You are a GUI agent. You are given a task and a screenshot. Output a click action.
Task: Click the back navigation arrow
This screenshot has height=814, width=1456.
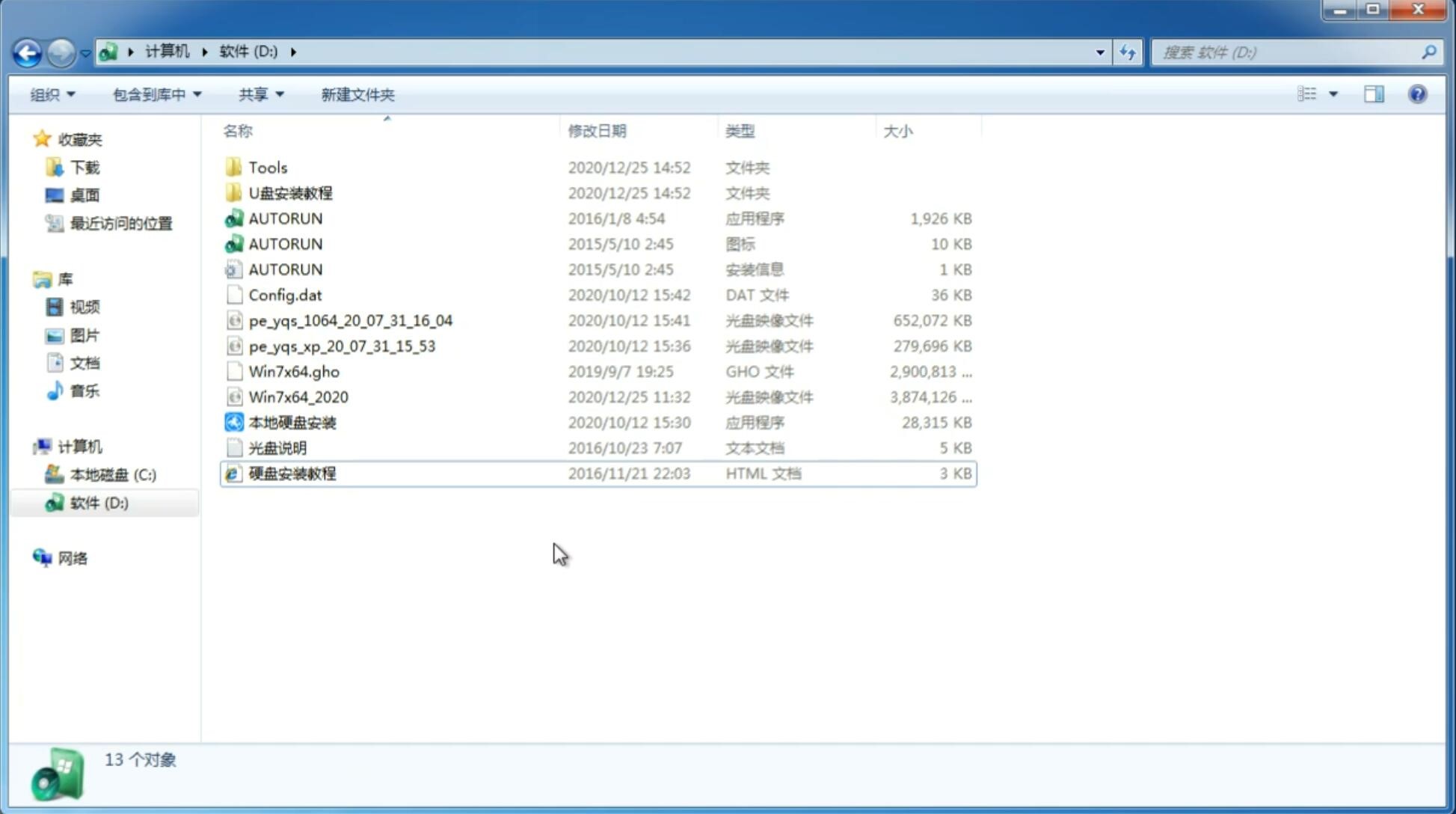pyautogui.click(x=28, y=51)
